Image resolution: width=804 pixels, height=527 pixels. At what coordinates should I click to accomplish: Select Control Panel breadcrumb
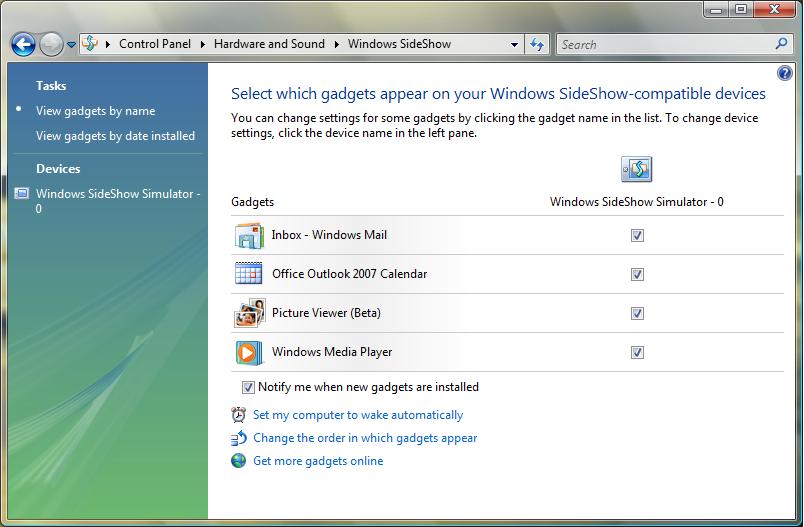155,44
